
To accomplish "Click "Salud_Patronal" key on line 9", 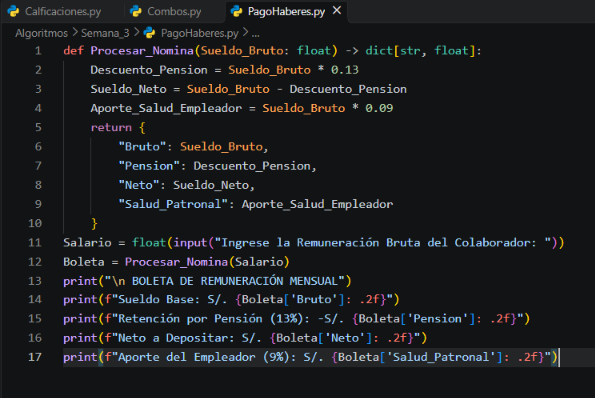I will (173, 204).
